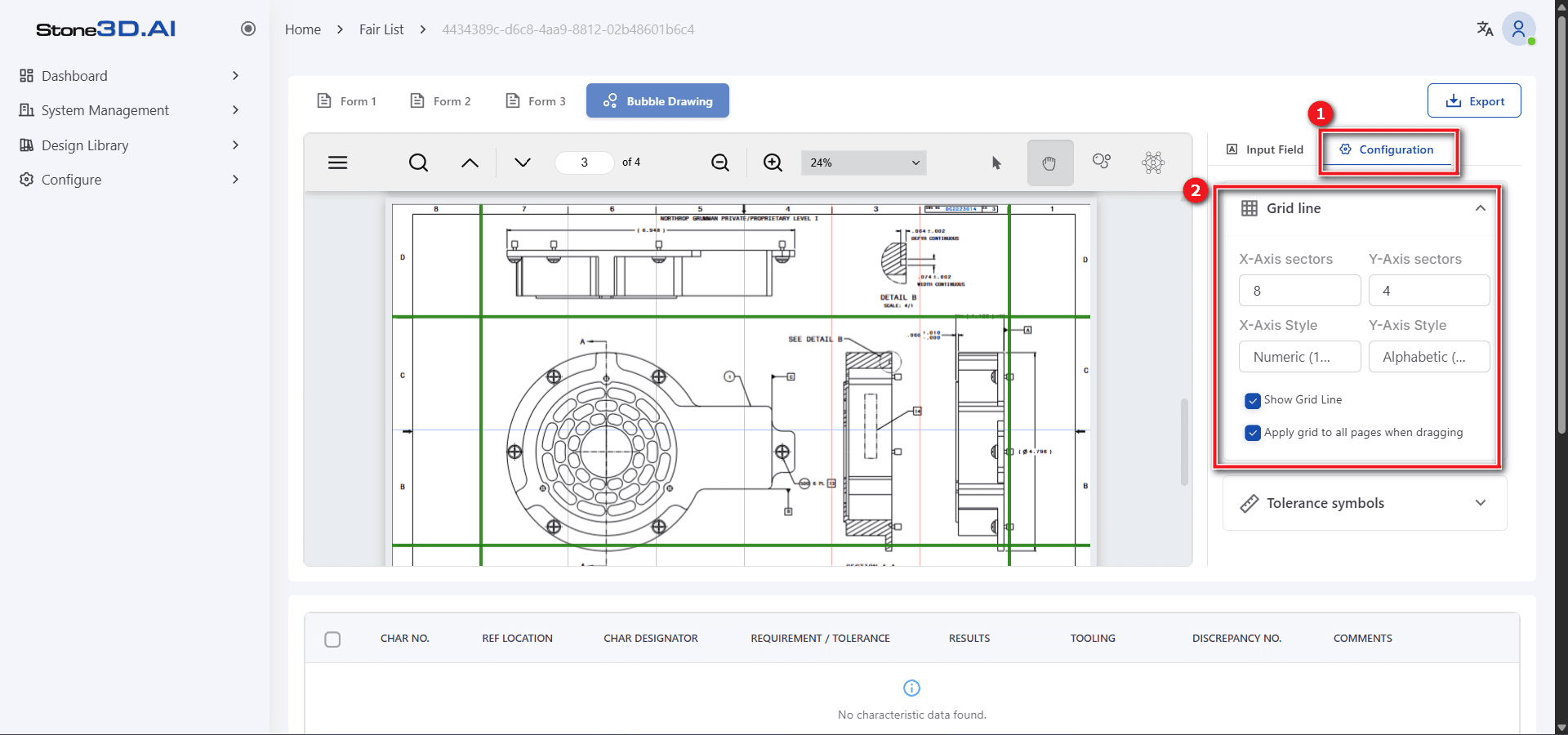Click the Grid line table icon
This screenshot has width=1568, height=735.
(1249, 208)
